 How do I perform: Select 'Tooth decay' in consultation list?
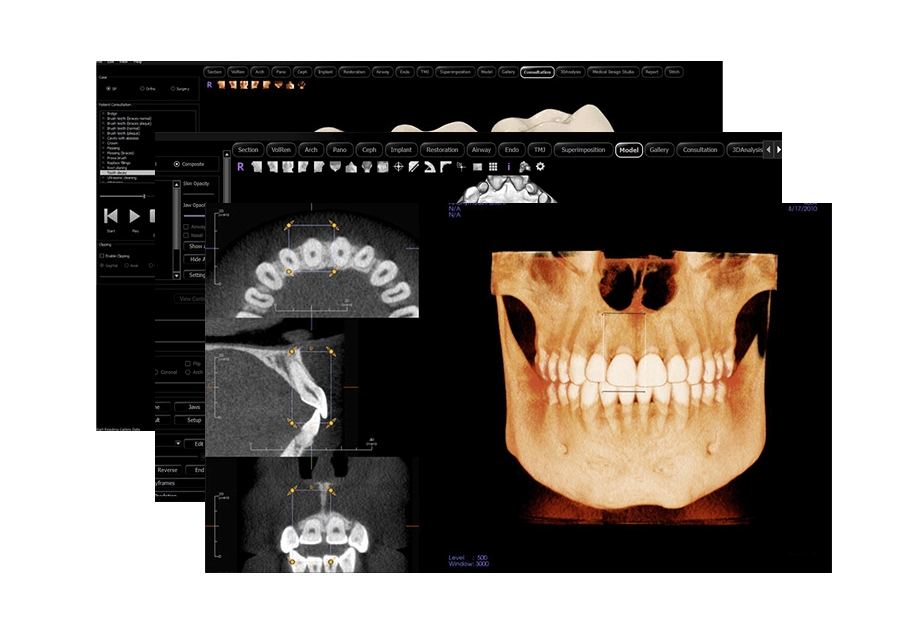112,173
